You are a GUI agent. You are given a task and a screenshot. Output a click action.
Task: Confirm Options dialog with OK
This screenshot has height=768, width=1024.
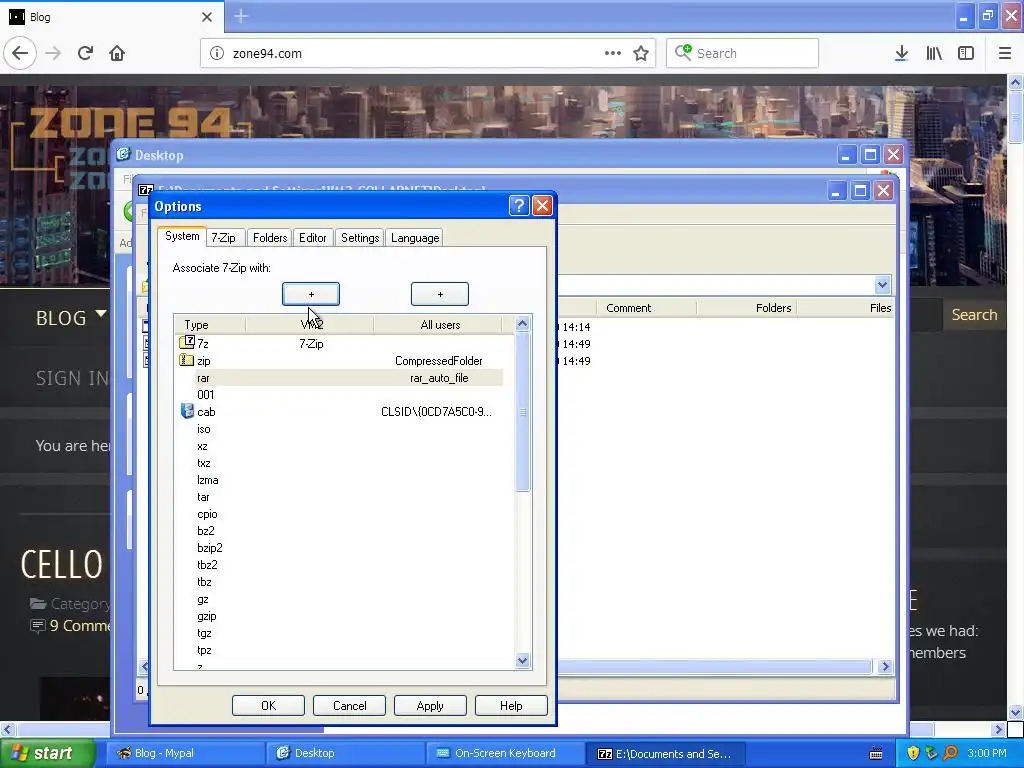(268, 705)
